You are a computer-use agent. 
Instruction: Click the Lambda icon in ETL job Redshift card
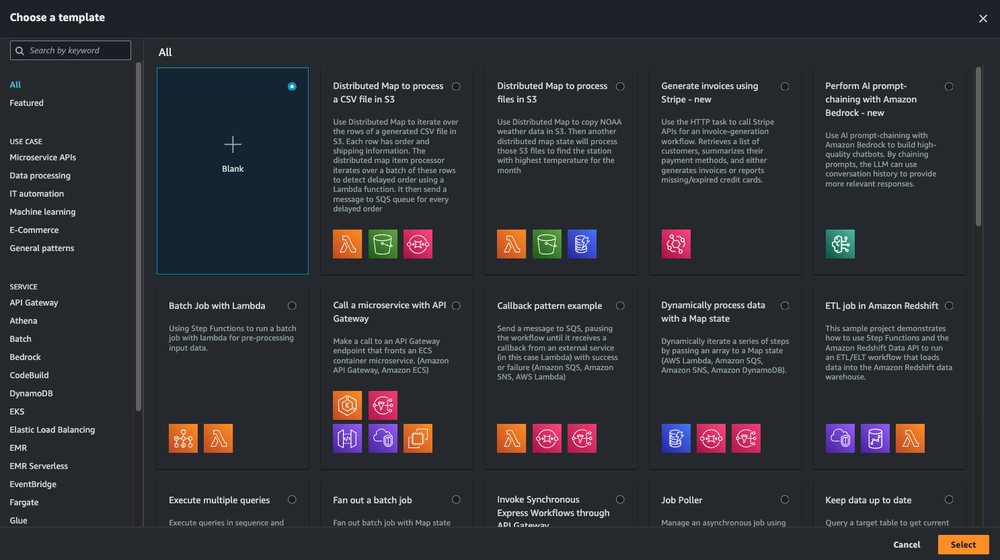pos(910,438)
